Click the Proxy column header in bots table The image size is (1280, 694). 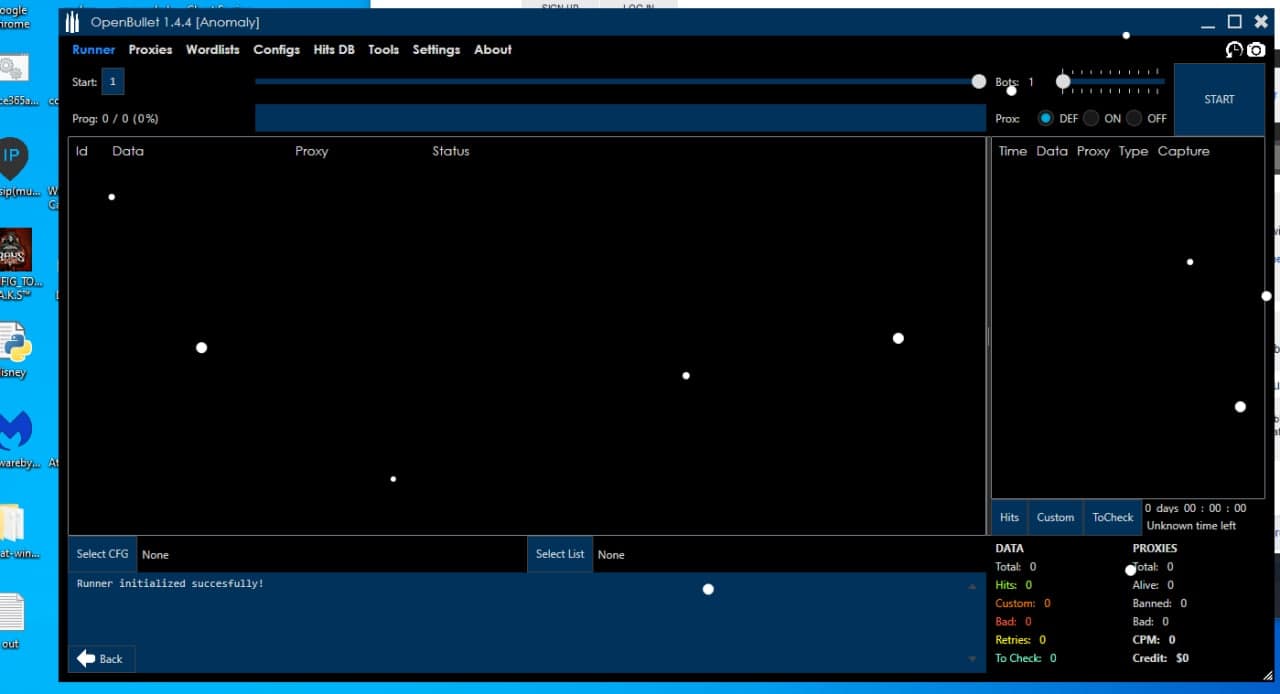312,151
